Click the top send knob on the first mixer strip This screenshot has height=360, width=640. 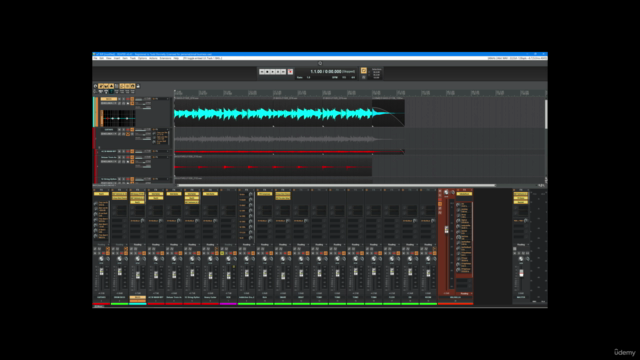tap(96, 203)
